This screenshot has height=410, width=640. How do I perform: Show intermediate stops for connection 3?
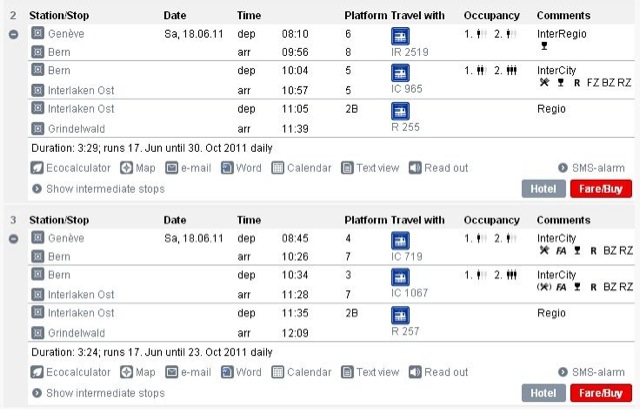click(x=98, y=393)
